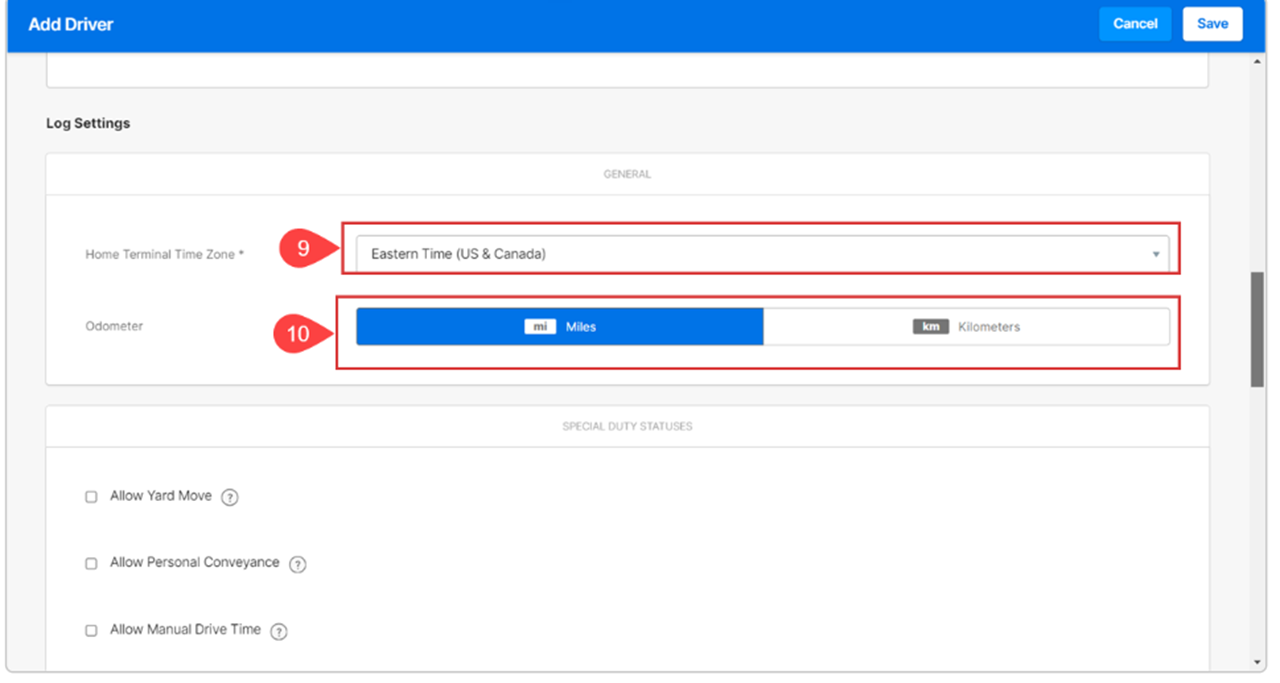
Task: Click the Odometer label
Action: click(x=114, y=326)
